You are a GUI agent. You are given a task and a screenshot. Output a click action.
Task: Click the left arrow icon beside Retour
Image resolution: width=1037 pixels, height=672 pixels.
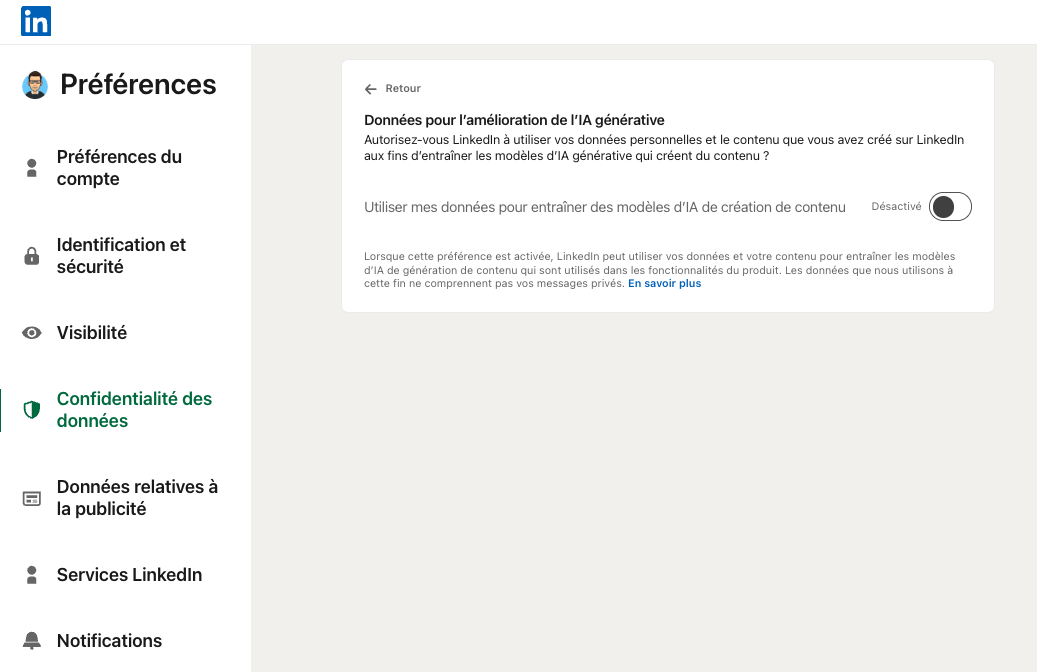[371, 89]
